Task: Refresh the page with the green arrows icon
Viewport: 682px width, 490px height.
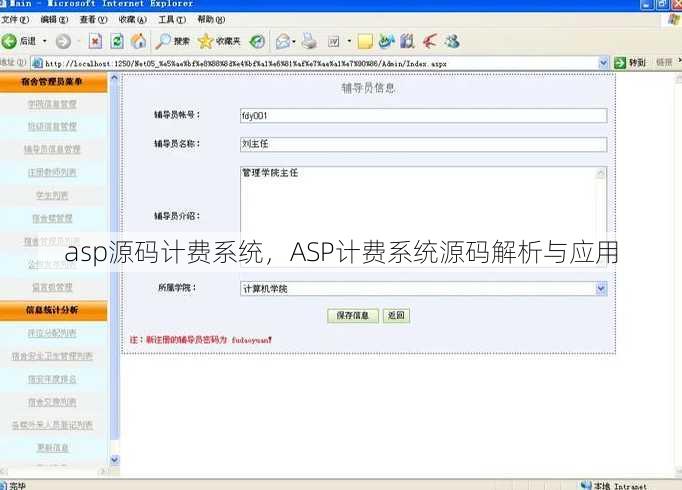Action: pyautogui.click(x=117, y=41)
